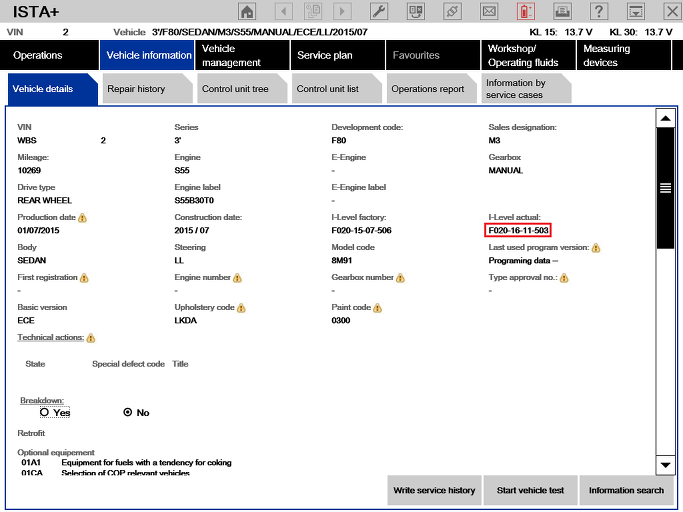Click the minimize window toolbar icon
683x512 pixels.
[x=636, y=11]
